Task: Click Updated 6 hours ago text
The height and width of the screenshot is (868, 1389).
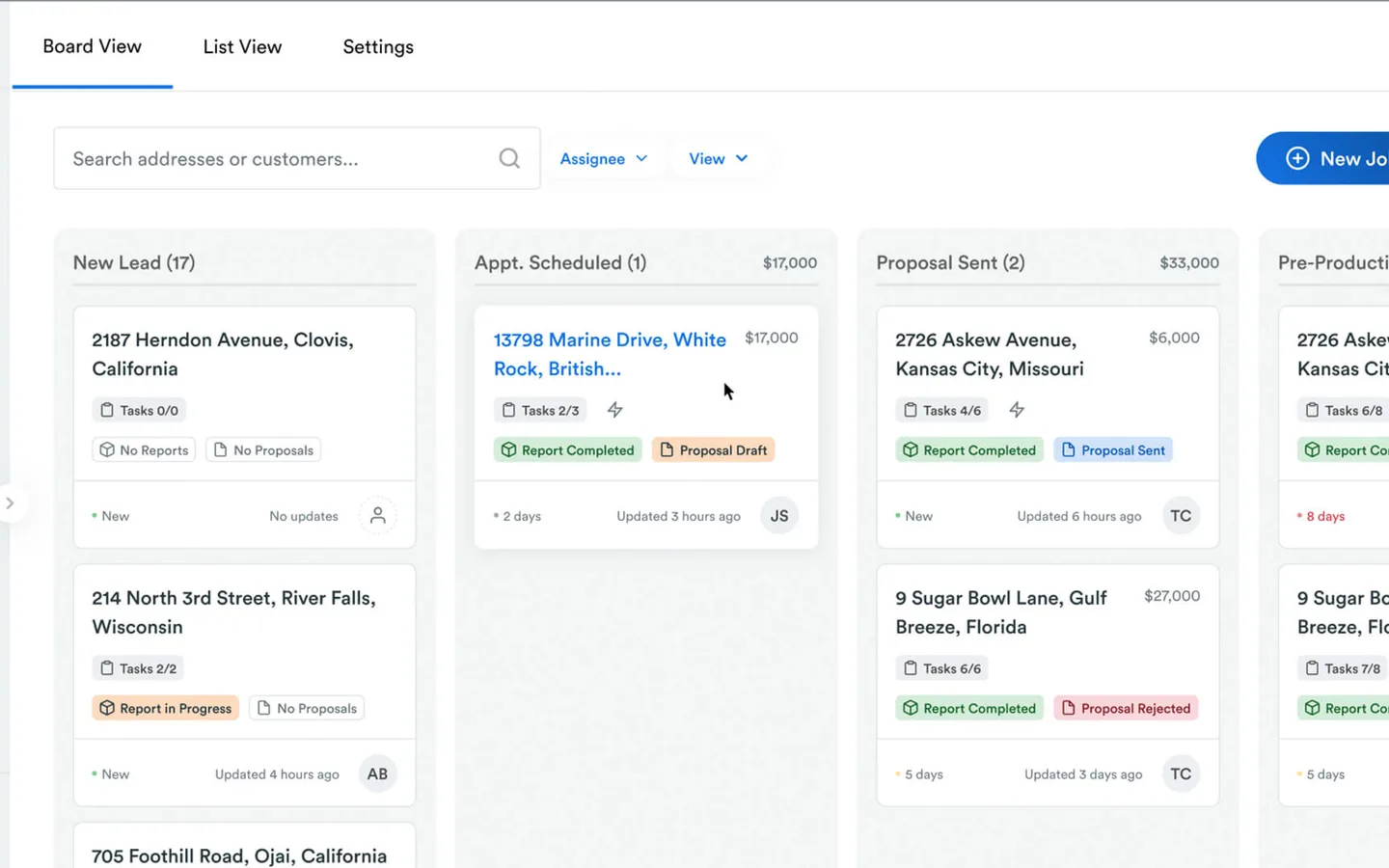Action: pyautogui.click(x=1079, y=516)
